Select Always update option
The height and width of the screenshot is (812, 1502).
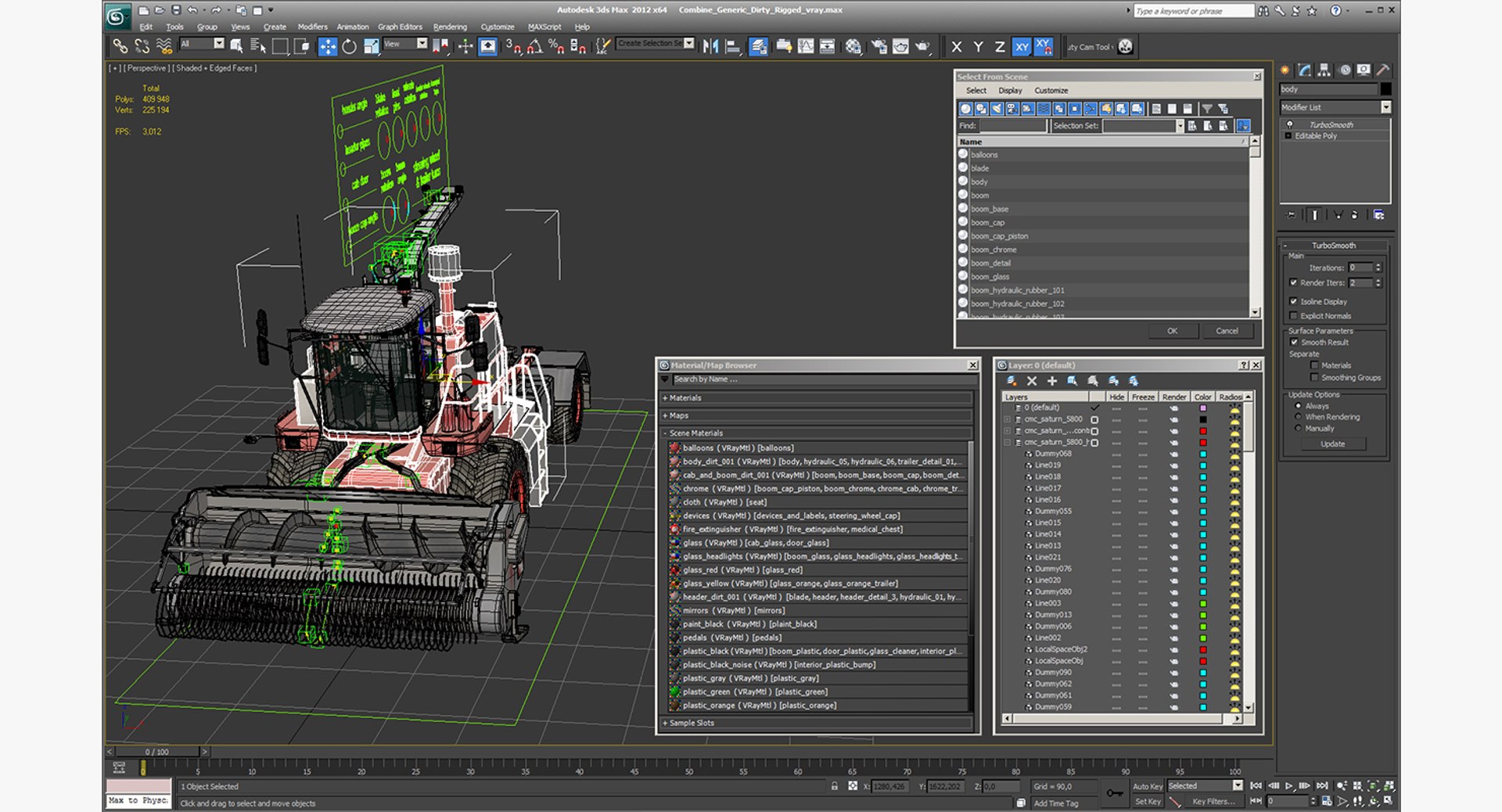click(1298, 406)
